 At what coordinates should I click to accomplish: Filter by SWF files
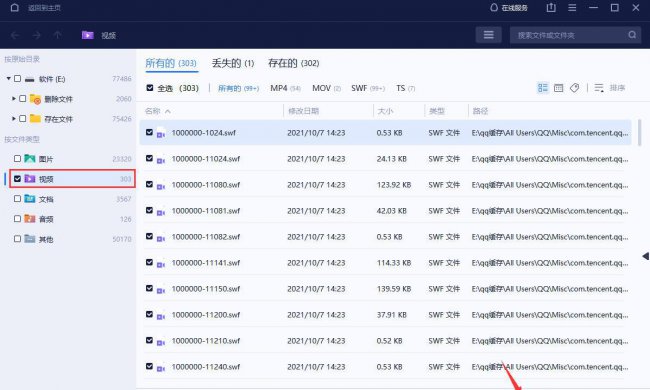368,88
